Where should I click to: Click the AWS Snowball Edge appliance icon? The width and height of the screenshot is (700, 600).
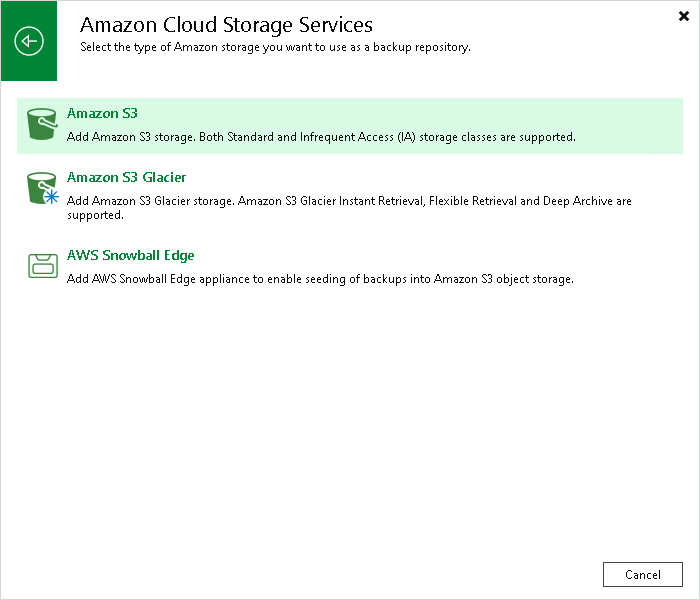pyautogui.click(x=42, y=265)
